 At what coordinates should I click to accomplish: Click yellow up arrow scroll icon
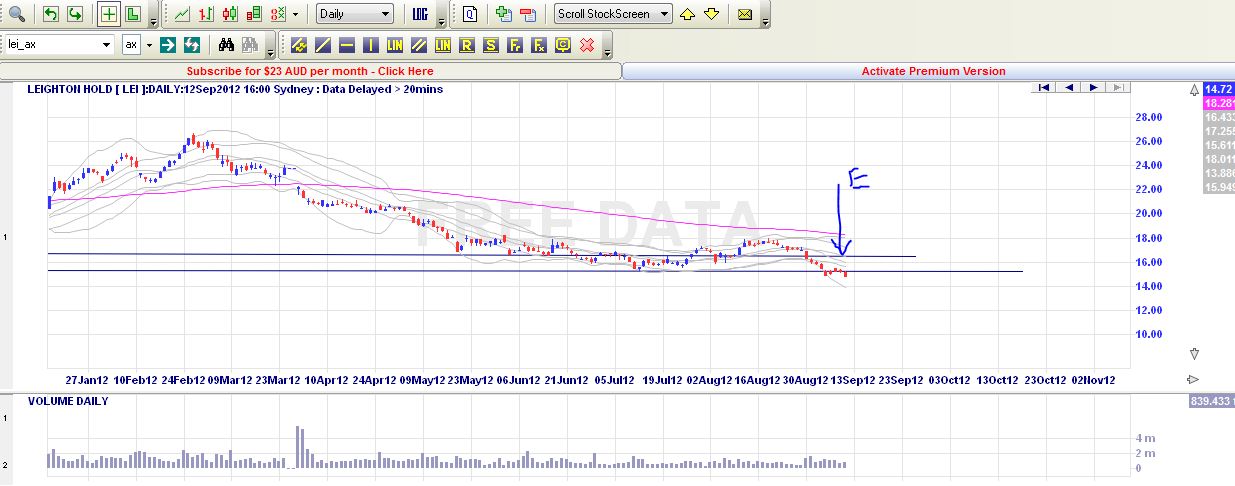pyautogui.click(x=687, y=14)
